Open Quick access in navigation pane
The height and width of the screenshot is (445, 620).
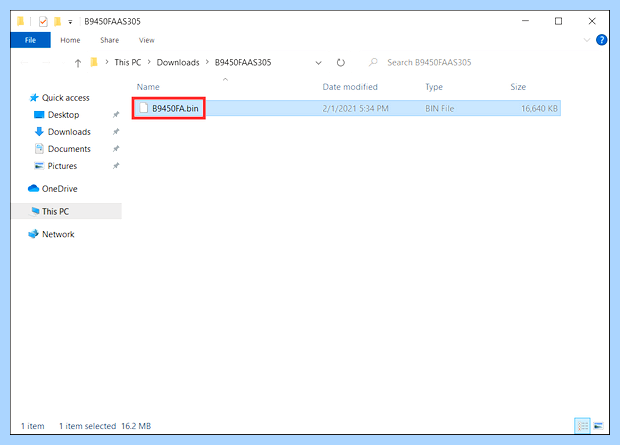60,98
